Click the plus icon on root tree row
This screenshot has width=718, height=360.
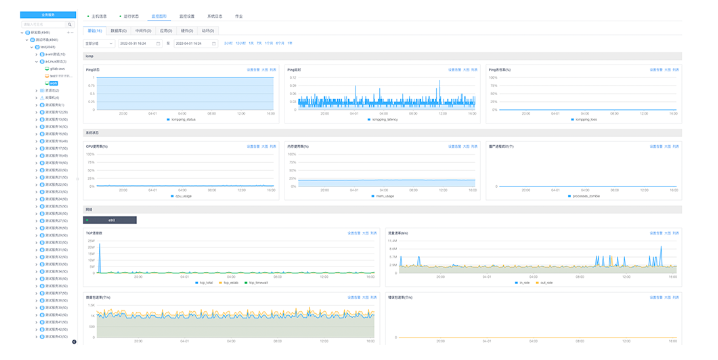(69, 33)
